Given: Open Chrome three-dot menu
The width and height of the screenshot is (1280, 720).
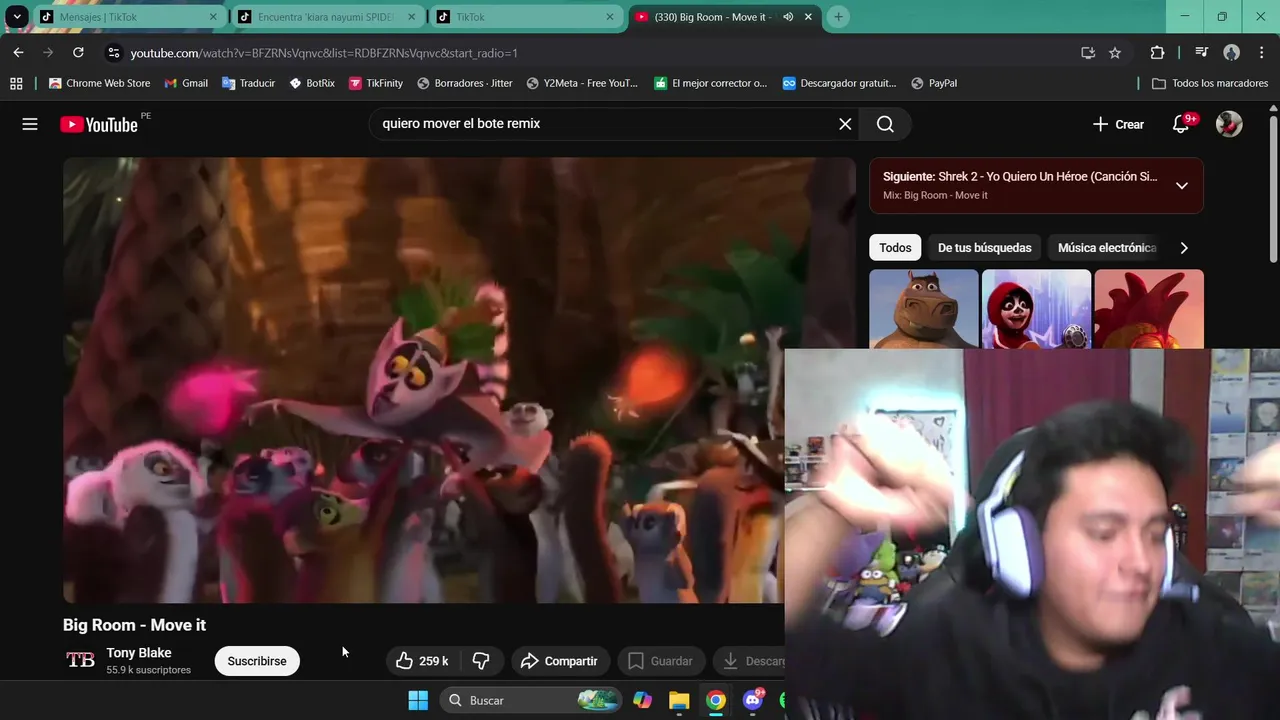Looking at the screenshot, I should (1260, 53).
